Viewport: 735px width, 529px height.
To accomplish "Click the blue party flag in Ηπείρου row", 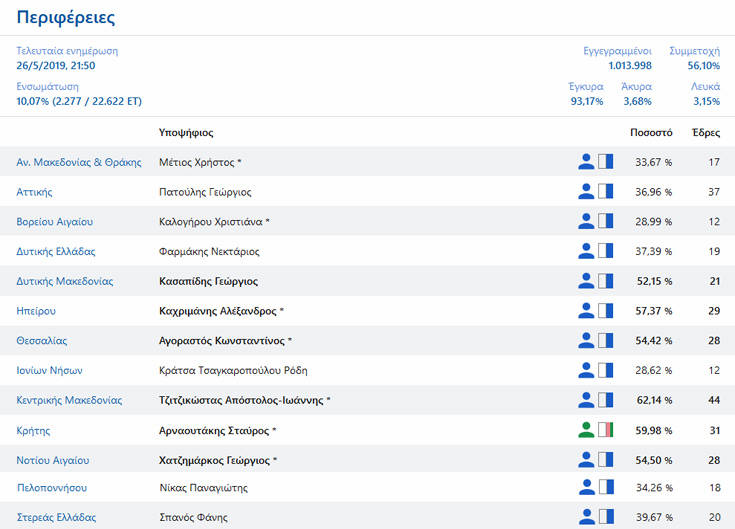I will [x=605, y=311].
